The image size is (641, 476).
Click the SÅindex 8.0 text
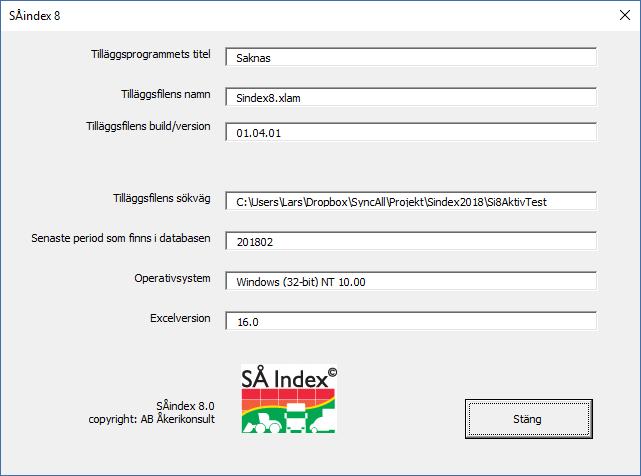[185, 406]
